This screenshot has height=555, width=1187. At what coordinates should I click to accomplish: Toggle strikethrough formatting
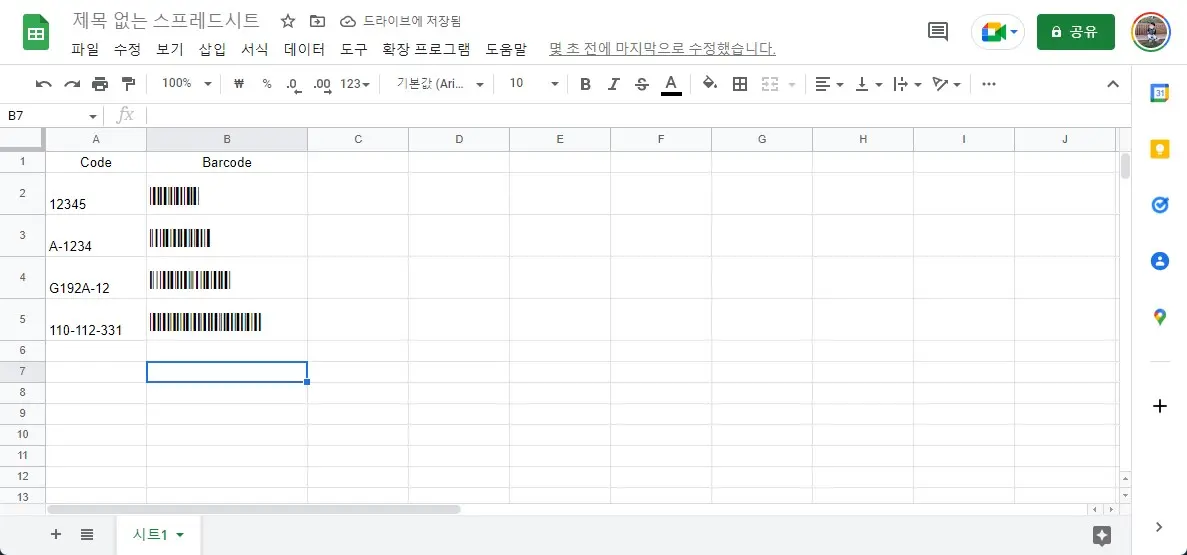(642, 84)
